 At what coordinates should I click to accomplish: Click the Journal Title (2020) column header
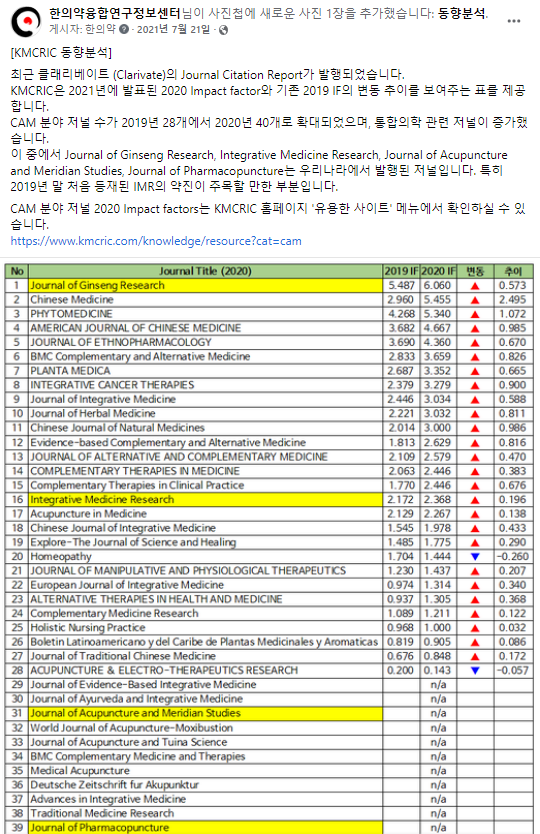(205, 271)
